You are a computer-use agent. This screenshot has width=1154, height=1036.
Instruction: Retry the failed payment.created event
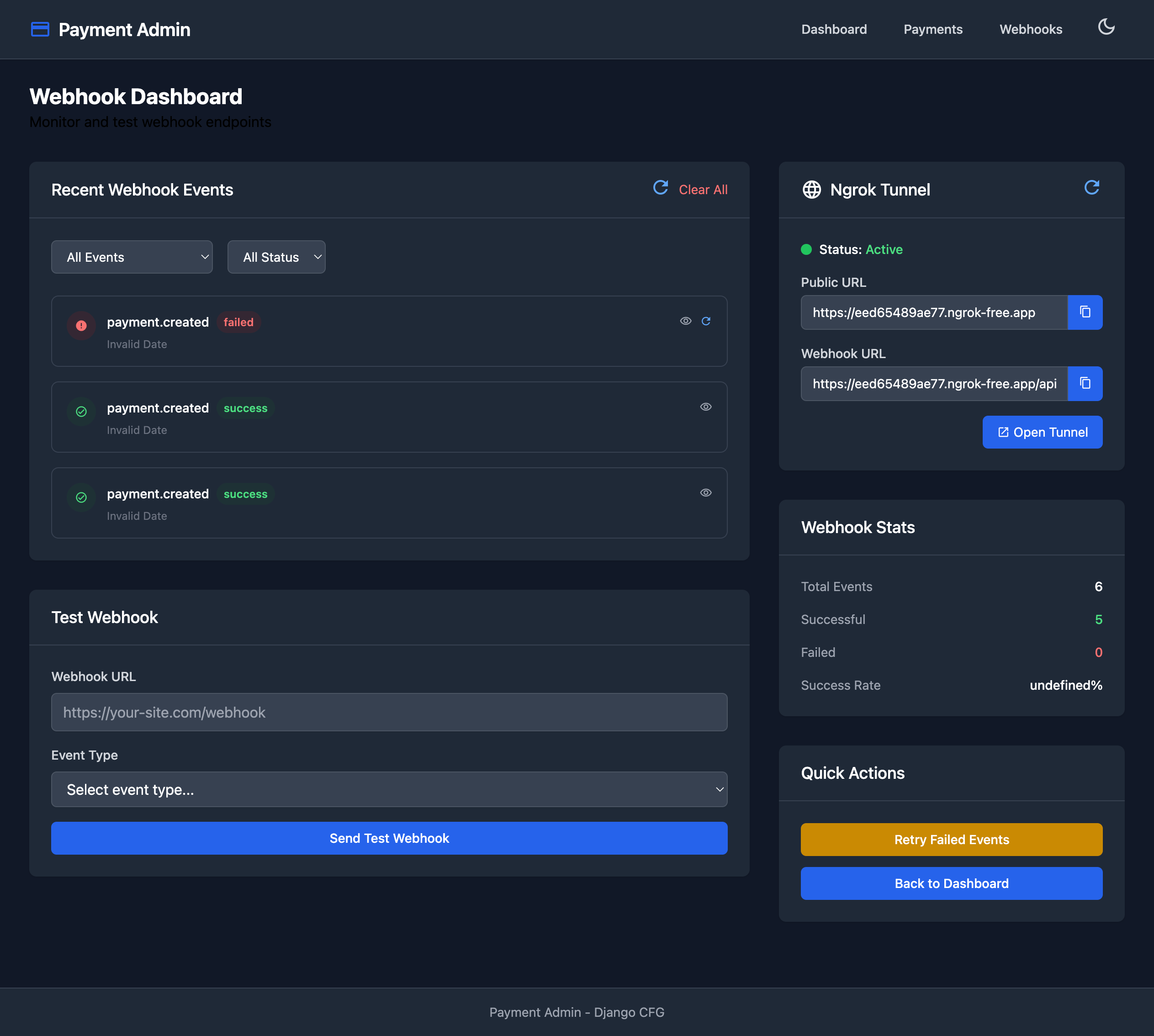click(x=706, y=321)
